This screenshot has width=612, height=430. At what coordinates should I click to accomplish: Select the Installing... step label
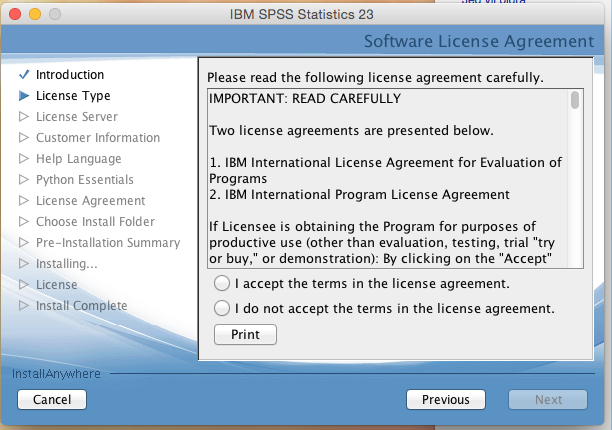pyautogui.click(x=66, y=264)
